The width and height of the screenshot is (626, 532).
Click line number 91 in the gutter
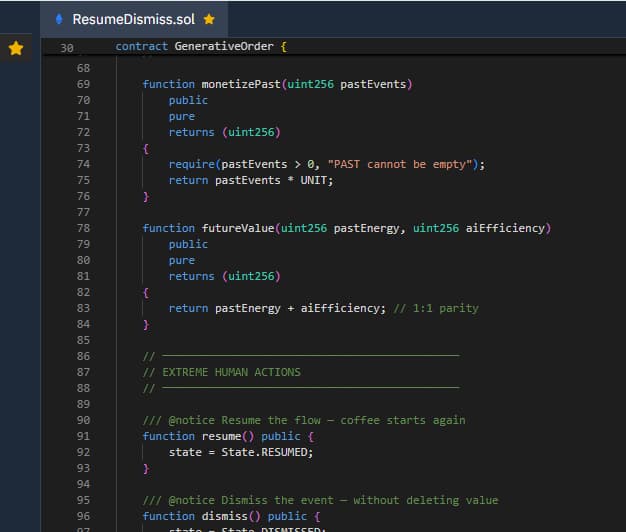tap(83, 436)
